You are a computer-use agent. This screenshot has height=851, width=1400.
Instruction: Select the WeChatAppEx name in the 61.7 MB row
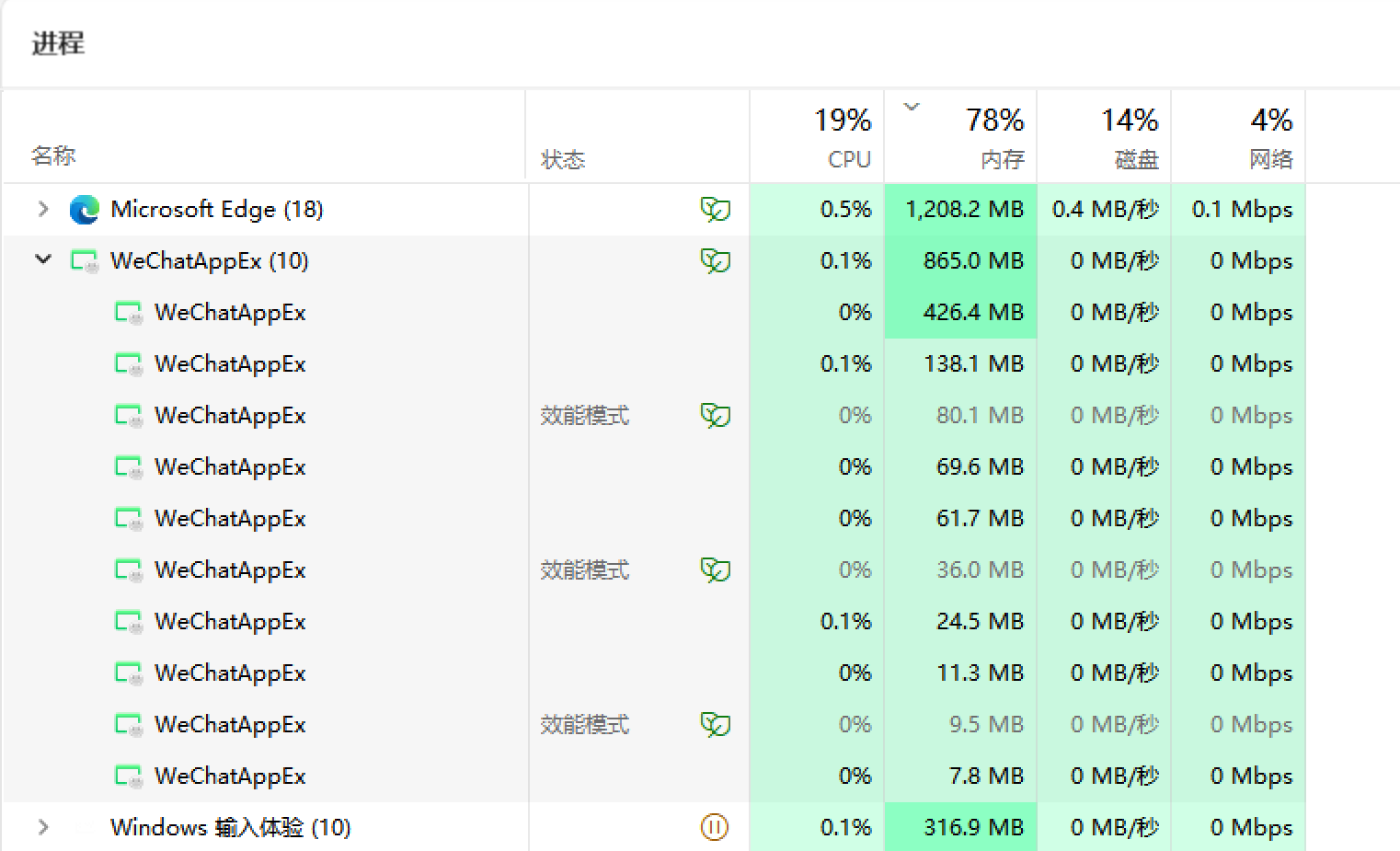[230, 519]
